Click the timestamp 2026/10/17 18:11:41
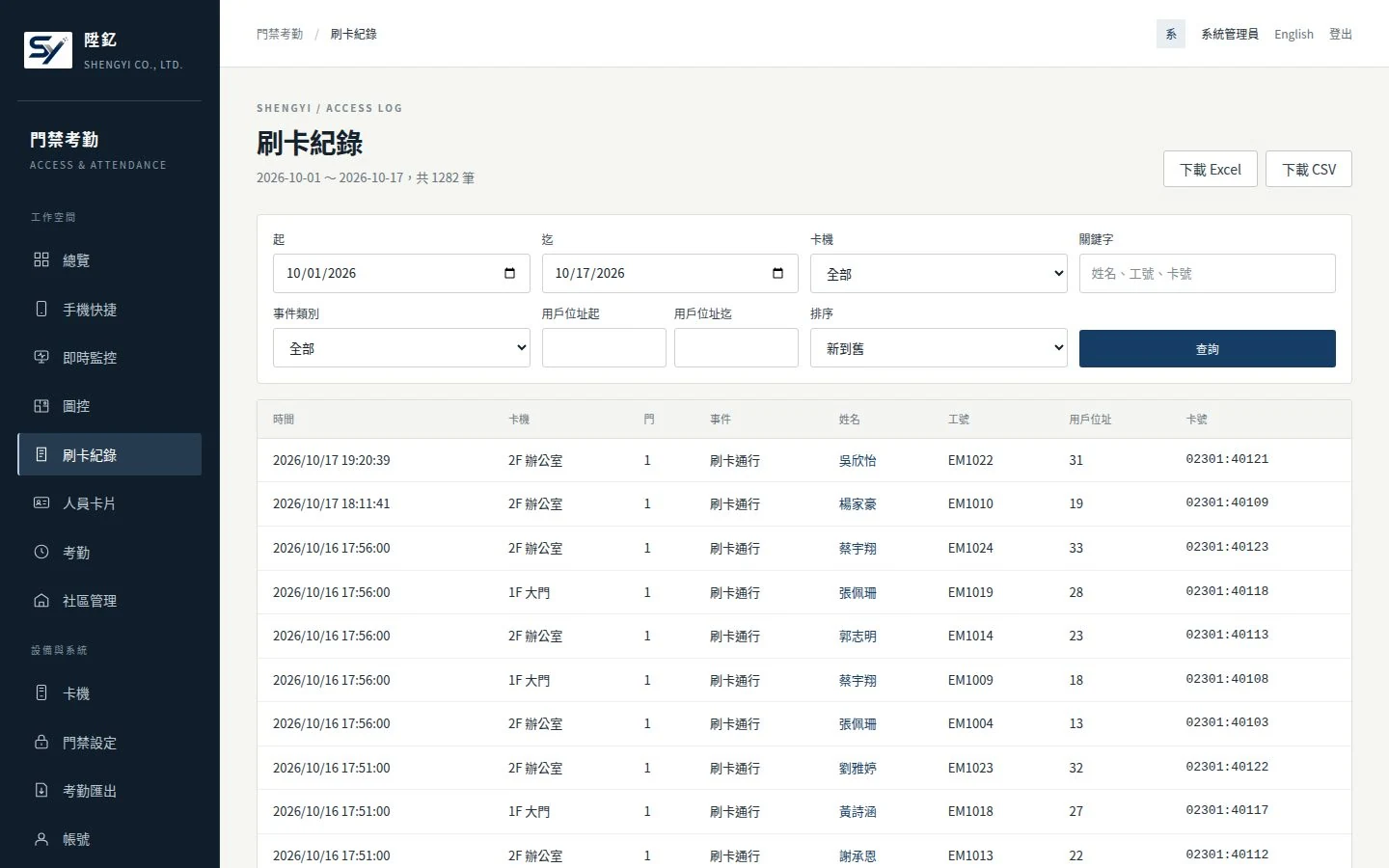The image size is (1389, 868). (332, 503)
